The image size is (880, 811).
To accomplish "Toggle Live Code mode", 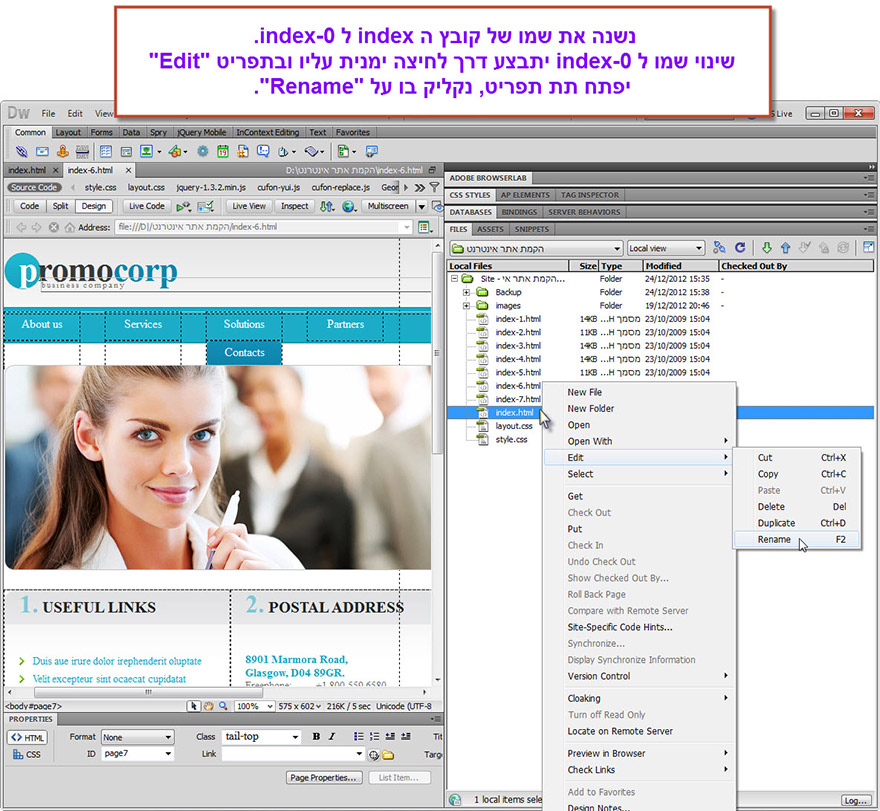I will click(x=147, y=206).
